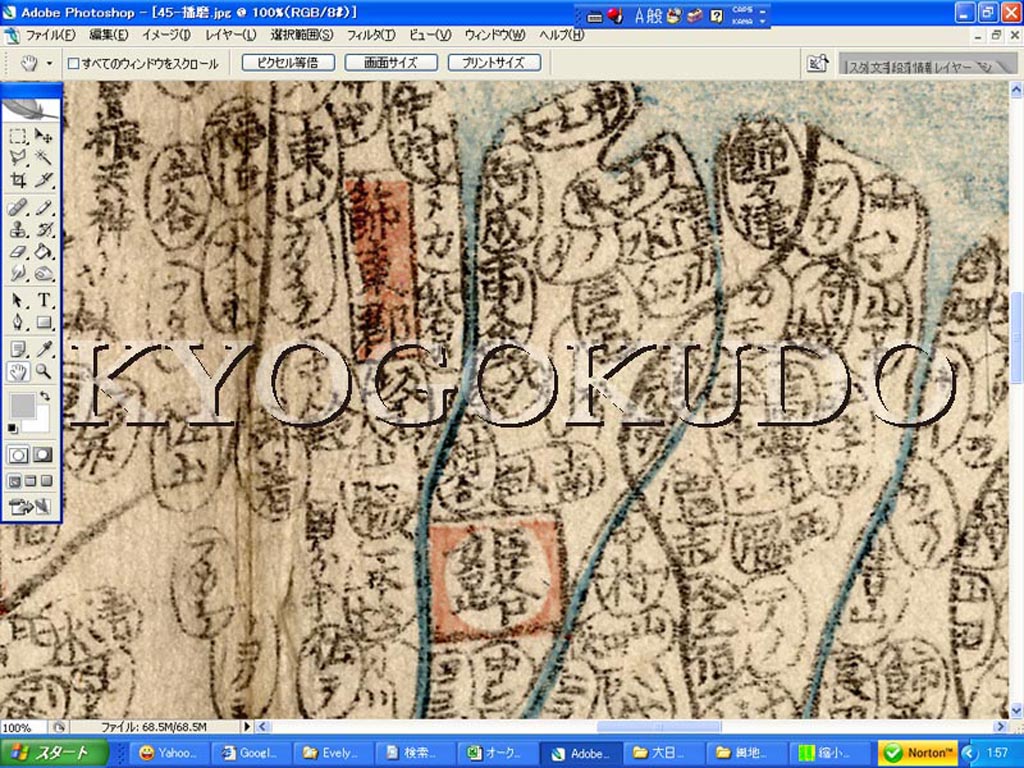Tick すべてのウィンドウをスクロール checkbox
The width and height of the screenshot is (1024, 768).
coord(74,63)
